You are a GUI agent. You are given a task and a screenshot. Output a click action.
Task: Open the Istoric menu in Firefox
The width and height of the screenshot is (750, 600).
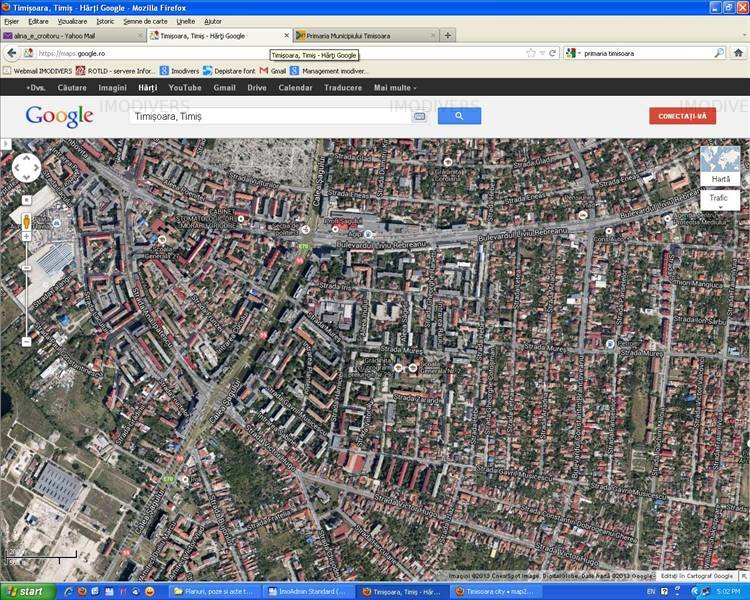coord(105,20)
